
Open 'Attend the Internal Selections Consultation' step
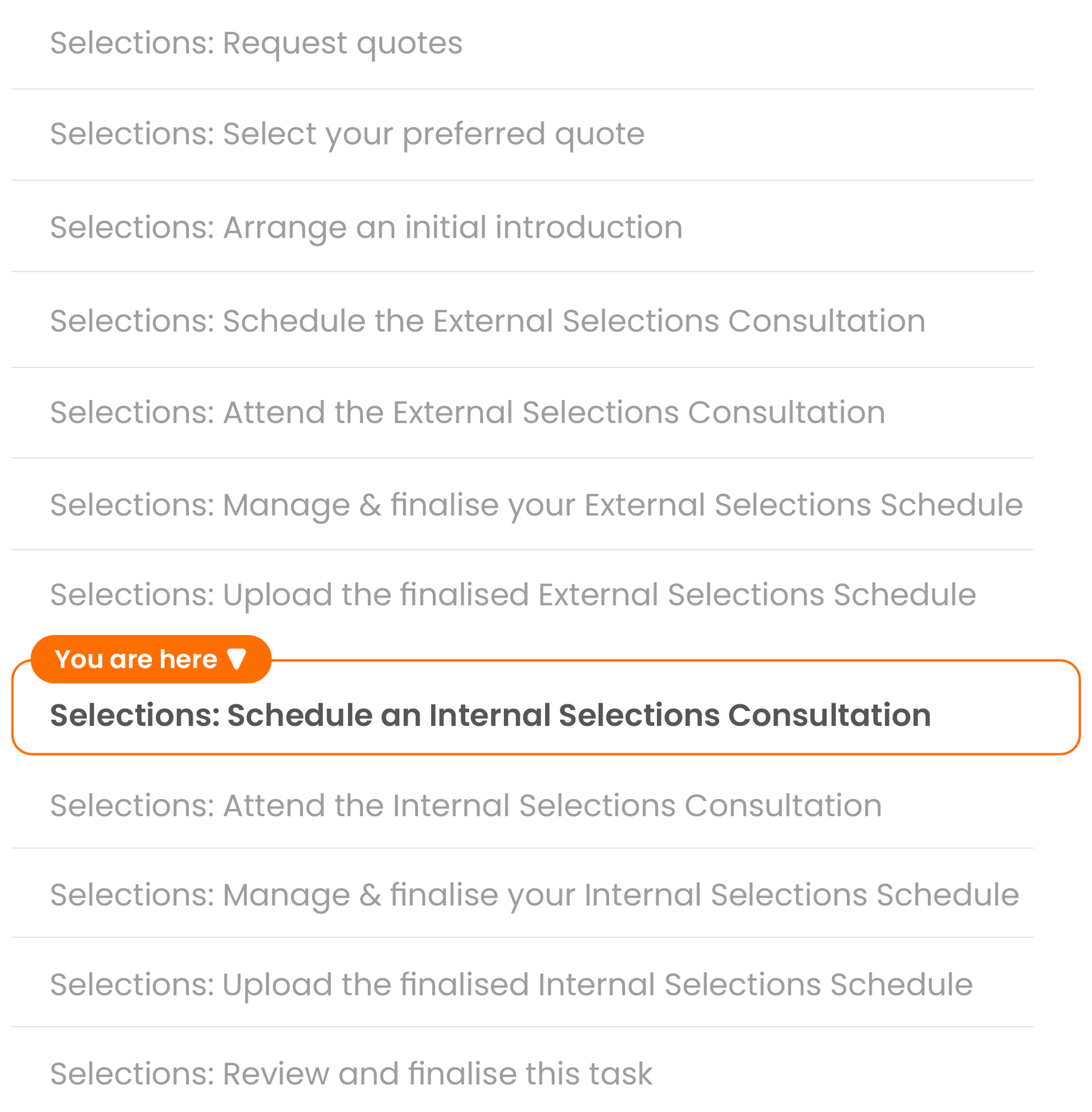(x=466, y=805)
